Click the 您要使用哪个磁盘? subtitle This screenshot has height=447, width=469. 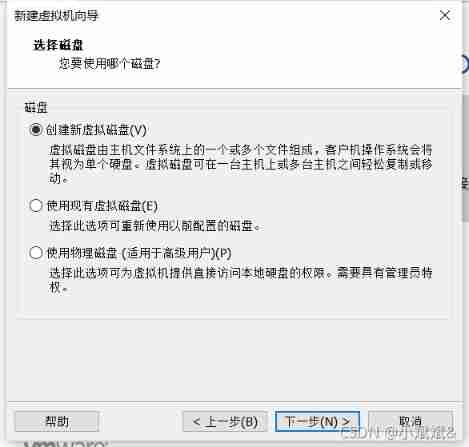[x=110, y=63]
